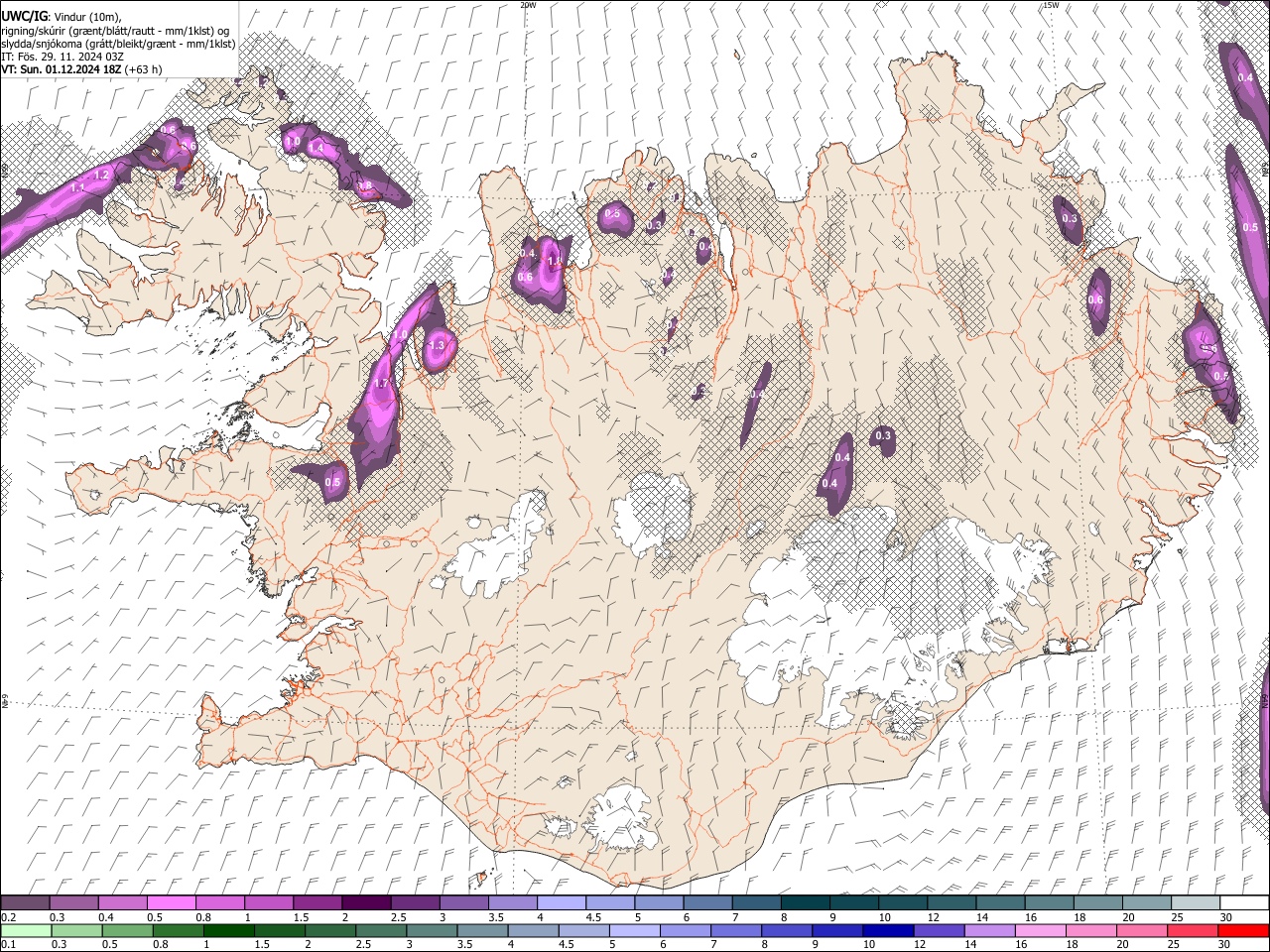Click the 1.4 precipitation value on the map
The image size is (1270, 952).
[317, 148]
